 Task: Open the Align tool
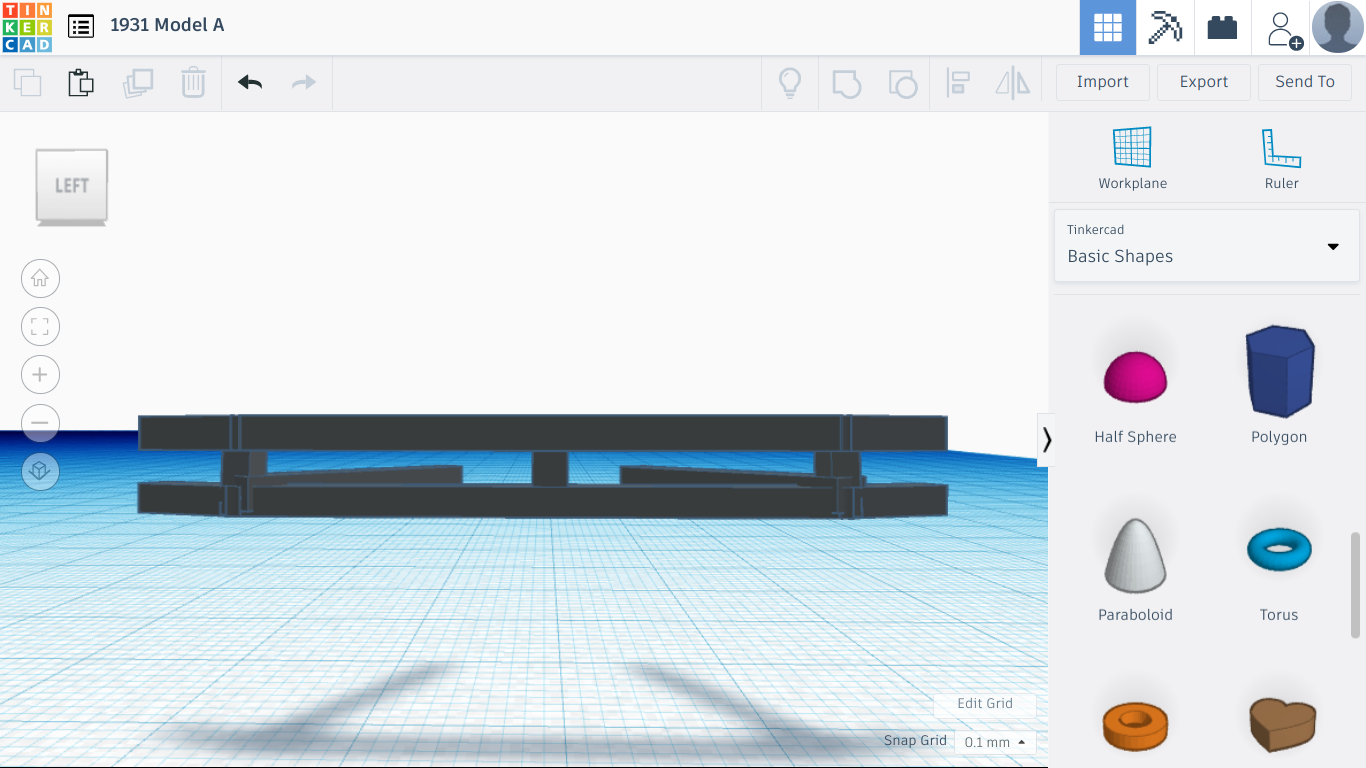pyautogui.click(x=959, y=83)
